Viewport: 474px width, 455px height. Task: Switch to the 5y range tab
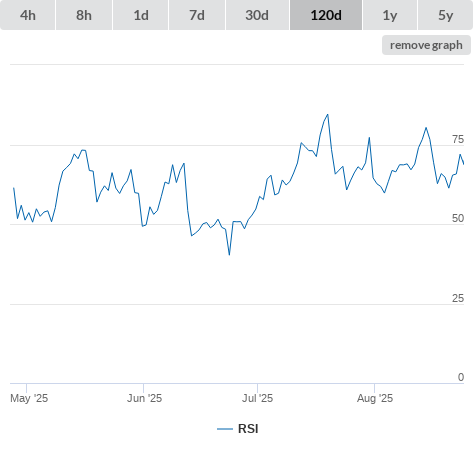pos(446,15)
